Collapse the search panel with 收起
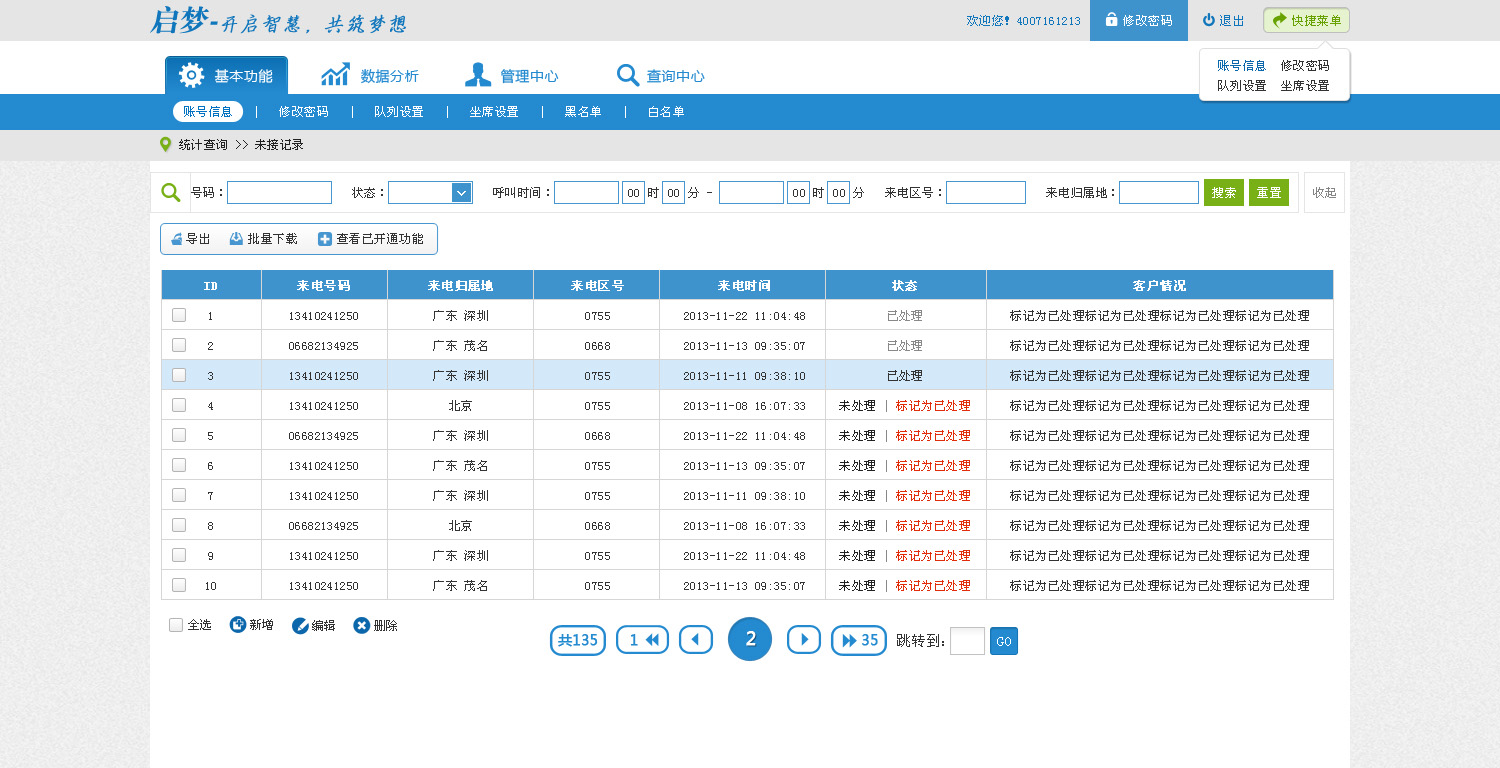The width and height of the screenshot is (1500, 768). click(1324, 192)
